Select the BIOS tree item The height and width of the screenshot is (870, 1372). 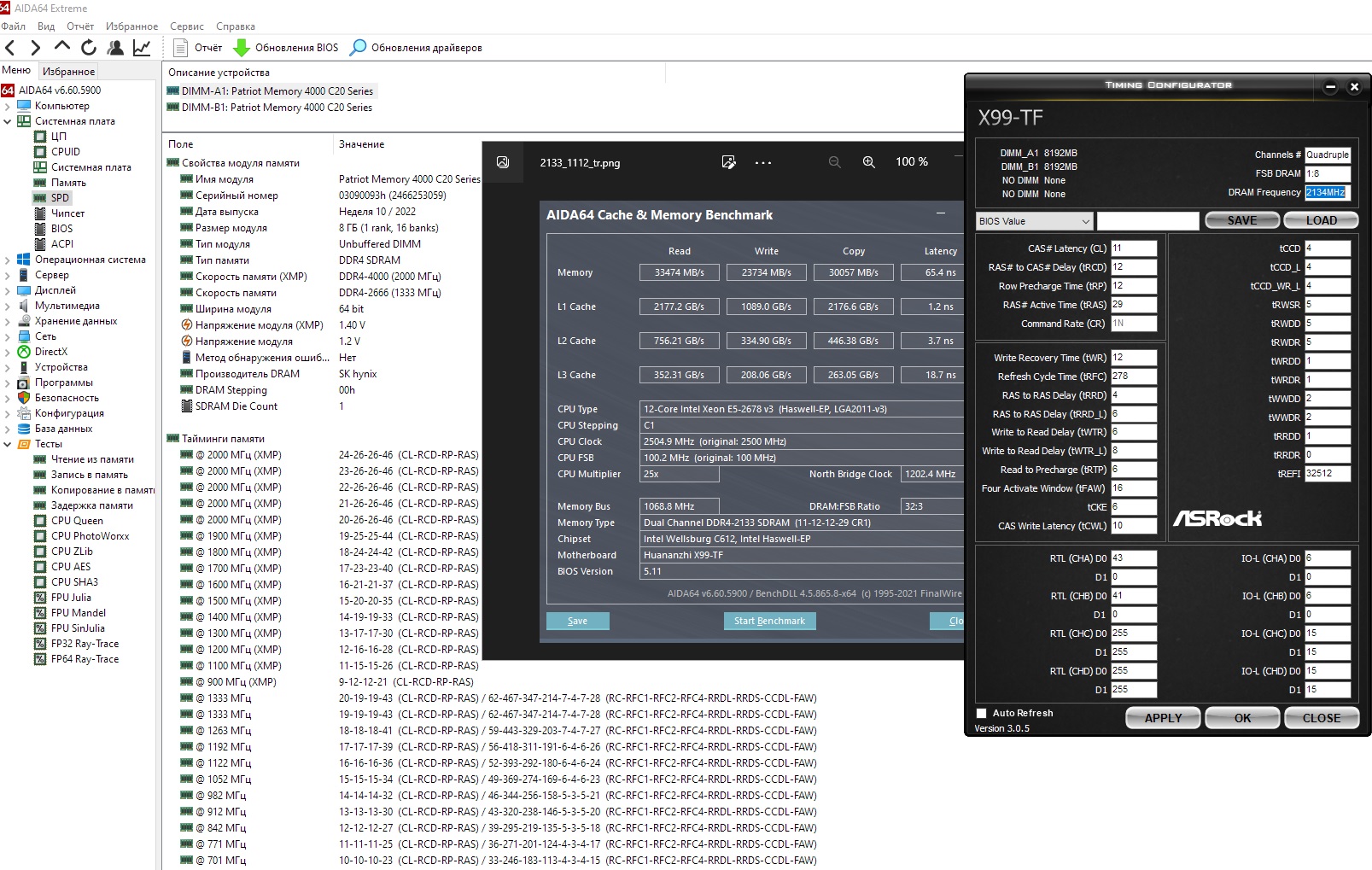point(61,229)
